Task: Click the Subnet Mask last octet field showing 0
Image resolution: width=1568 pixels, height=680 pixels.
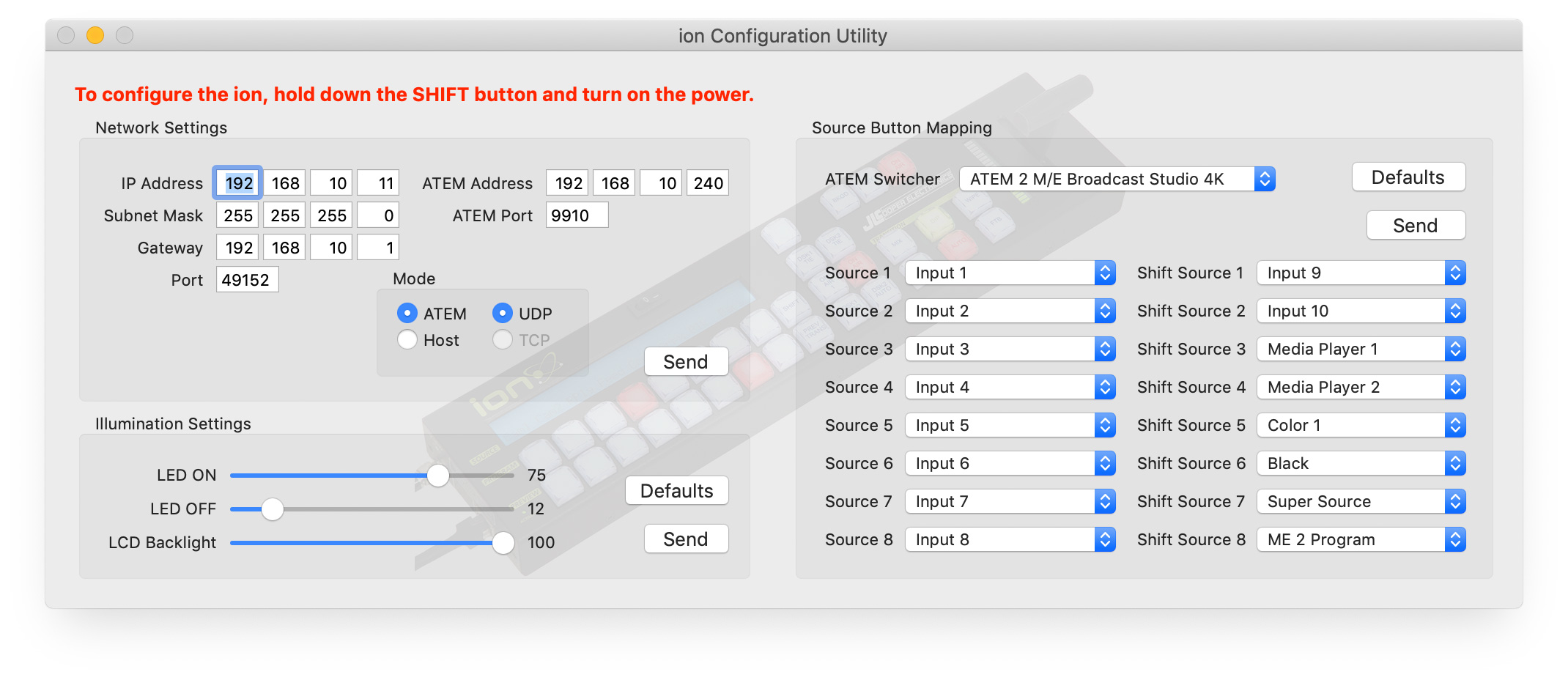Action: tap(378, 215)
